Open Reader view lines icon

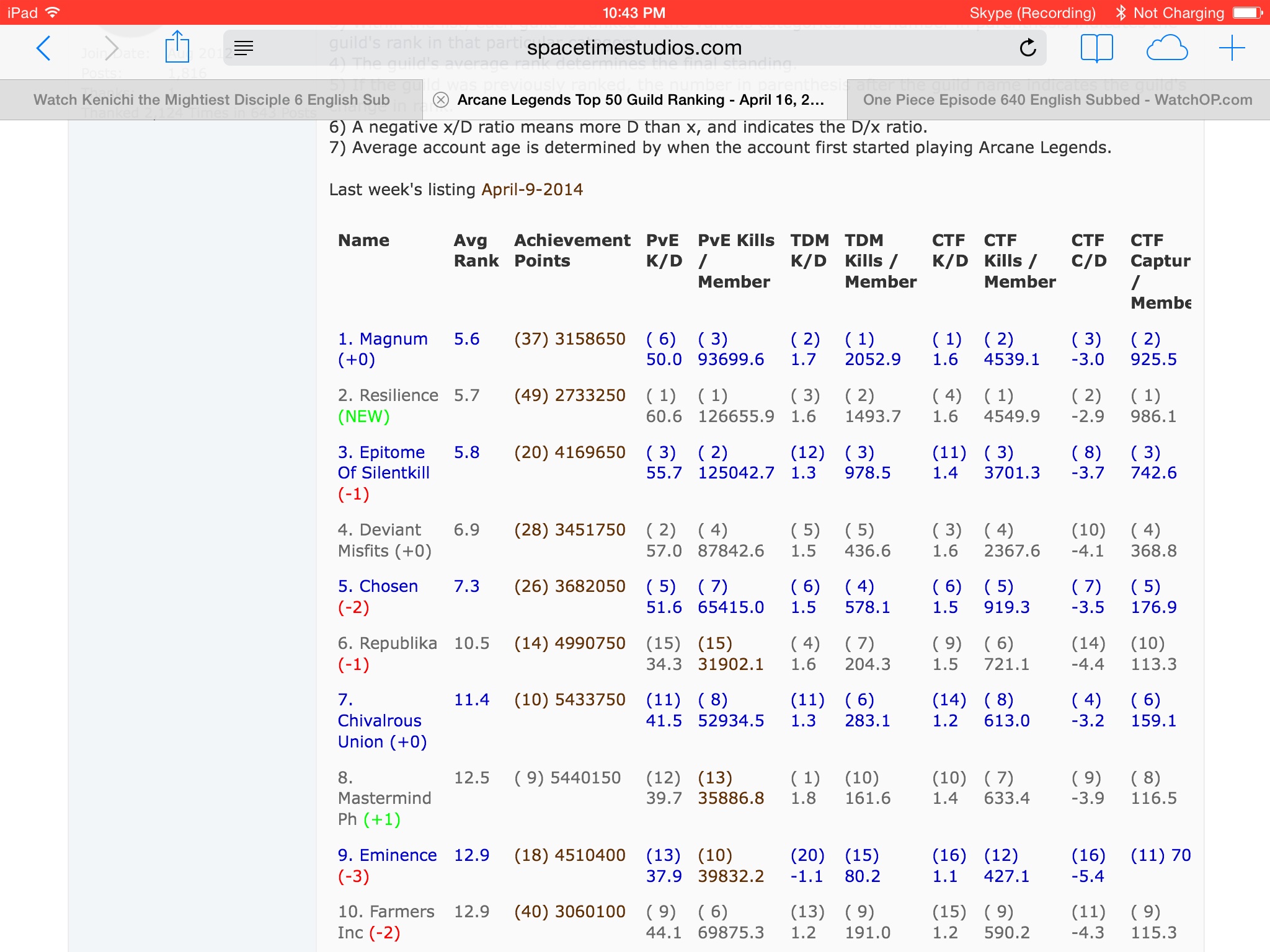click(x=244, y=48)
